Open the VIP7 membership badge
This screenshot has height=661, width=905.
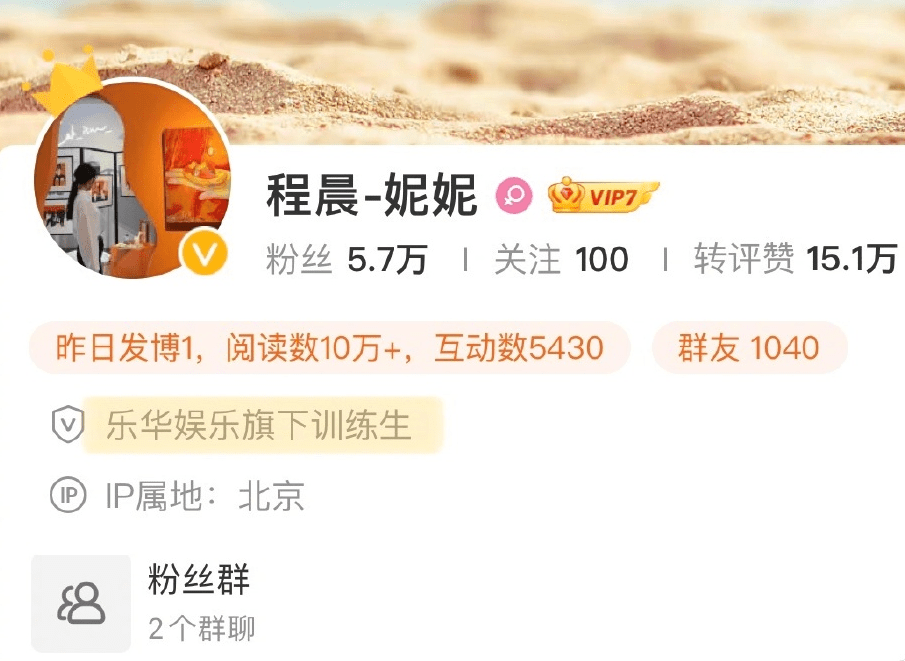[603, 196]
